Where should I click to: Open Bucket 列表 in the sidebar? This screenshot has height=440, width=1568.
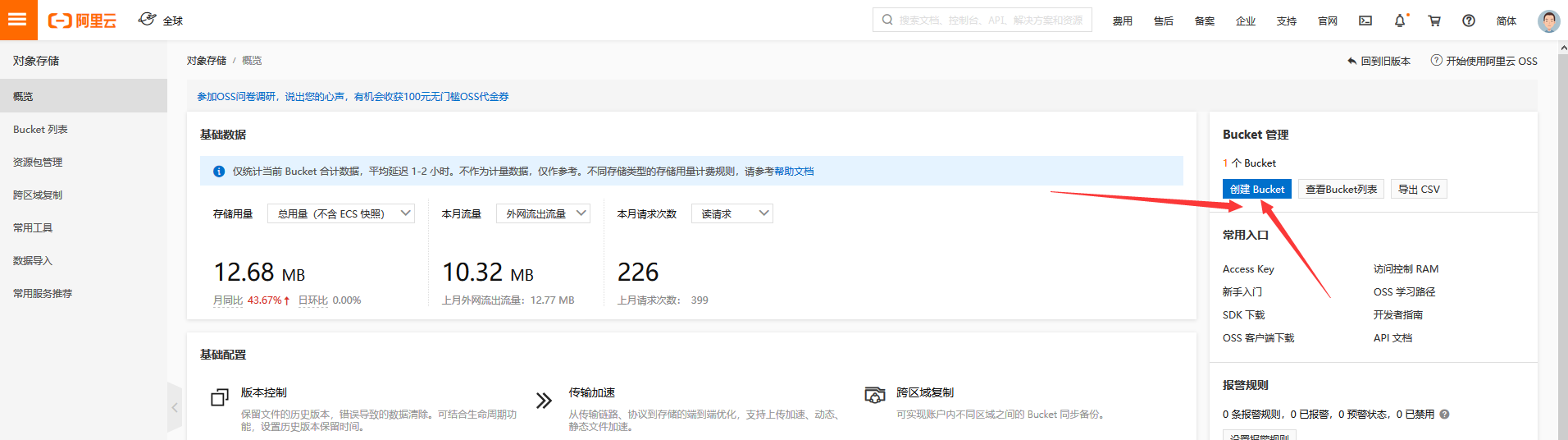(84, 129)
